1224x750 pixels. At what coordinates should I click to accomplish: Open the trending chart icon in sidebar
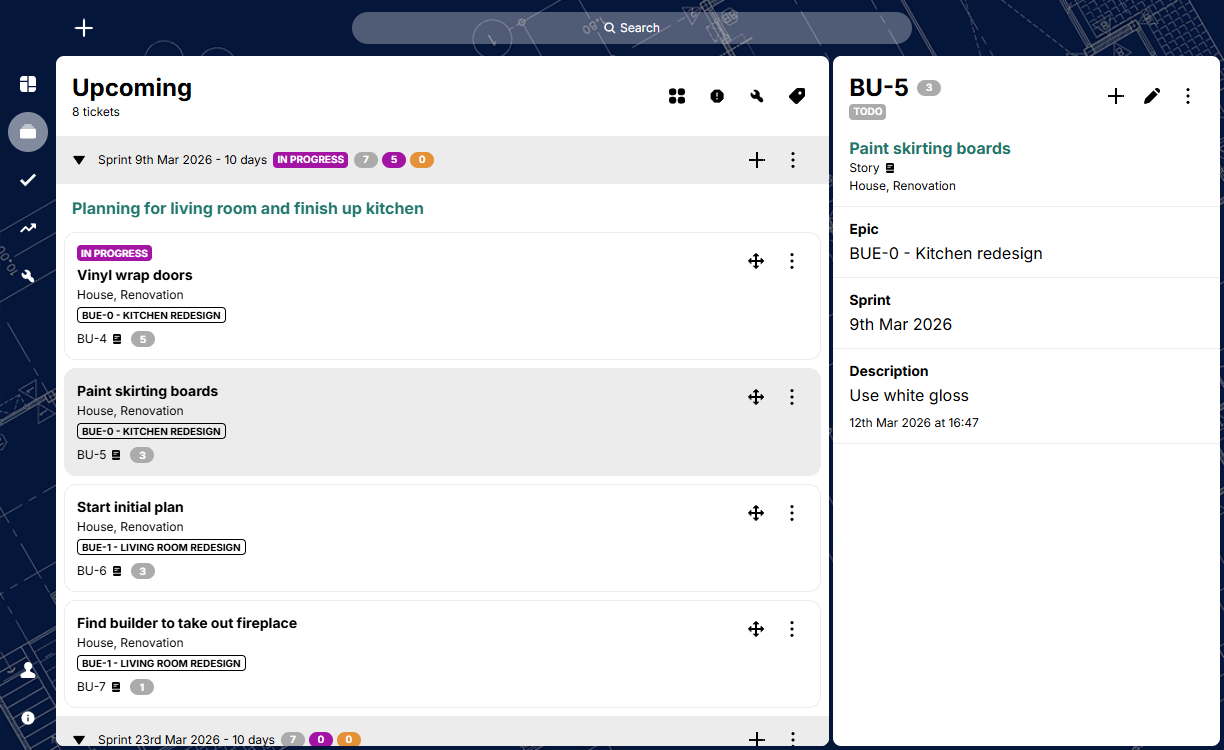pyautogui.click(x=28, y=228)
